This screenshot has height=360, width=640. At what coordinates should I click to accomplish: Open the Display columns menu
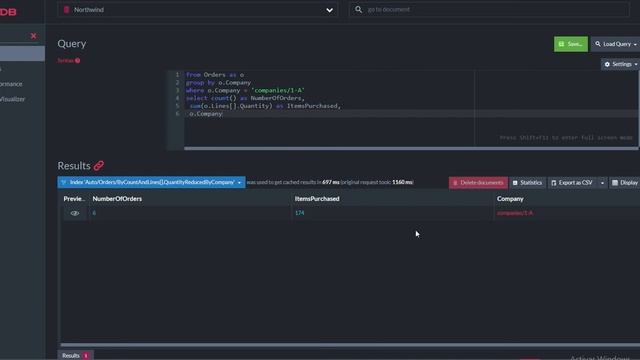[x=625, y=182]
